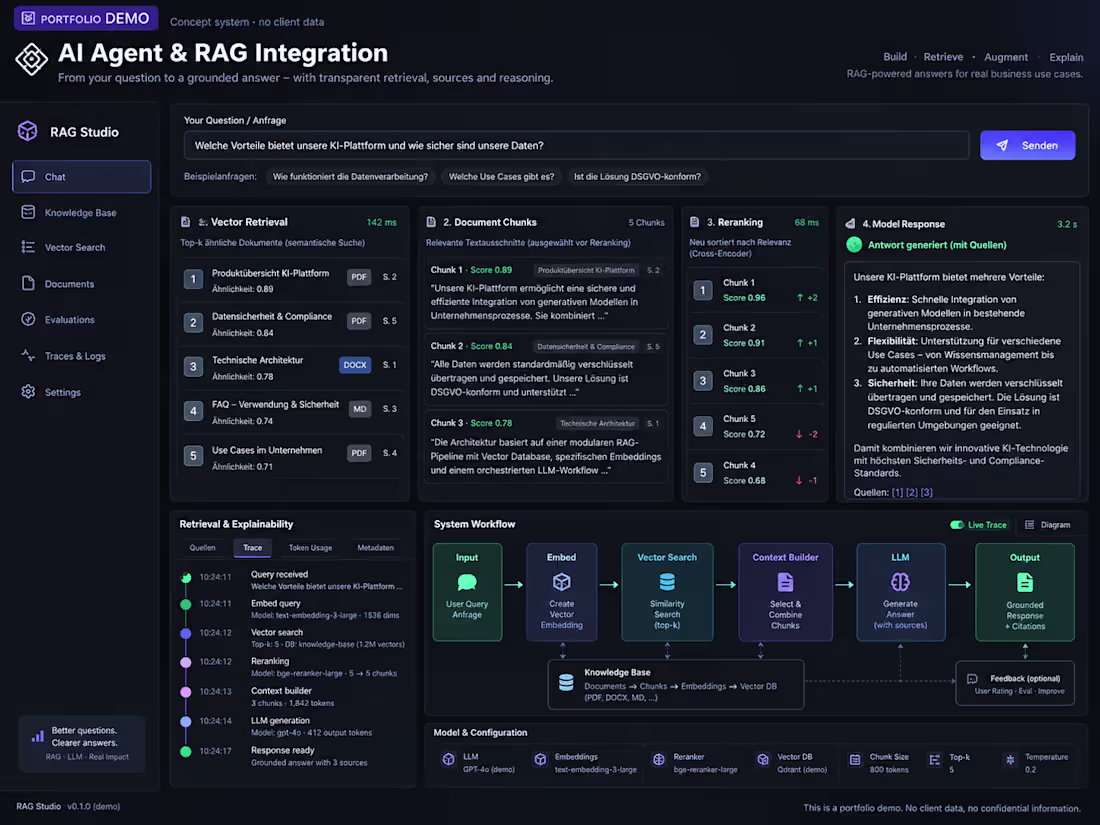This screenshot has width=1100, height=825.
Task: Click Chunk Size config icon
Action: (x=855, y=760)
